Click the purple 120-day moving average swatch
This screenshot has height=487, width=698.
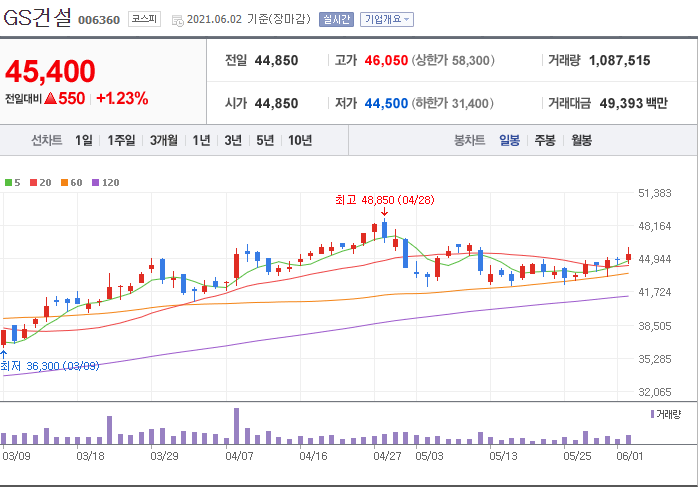[x=95, y=183]
